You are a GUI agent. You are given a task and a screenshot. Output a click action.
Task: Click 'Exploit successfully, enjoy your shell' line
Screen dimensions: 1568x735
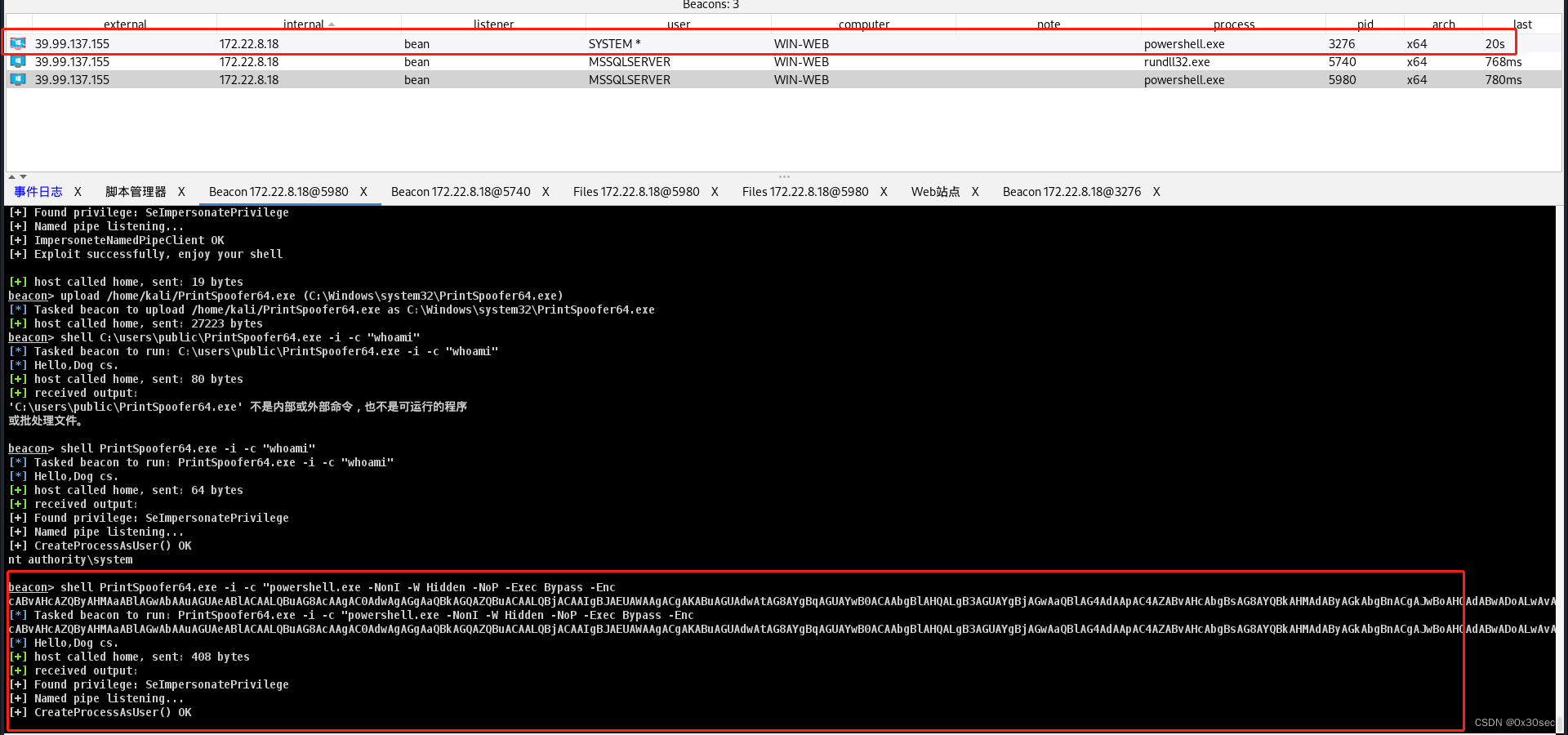(145, 254)
